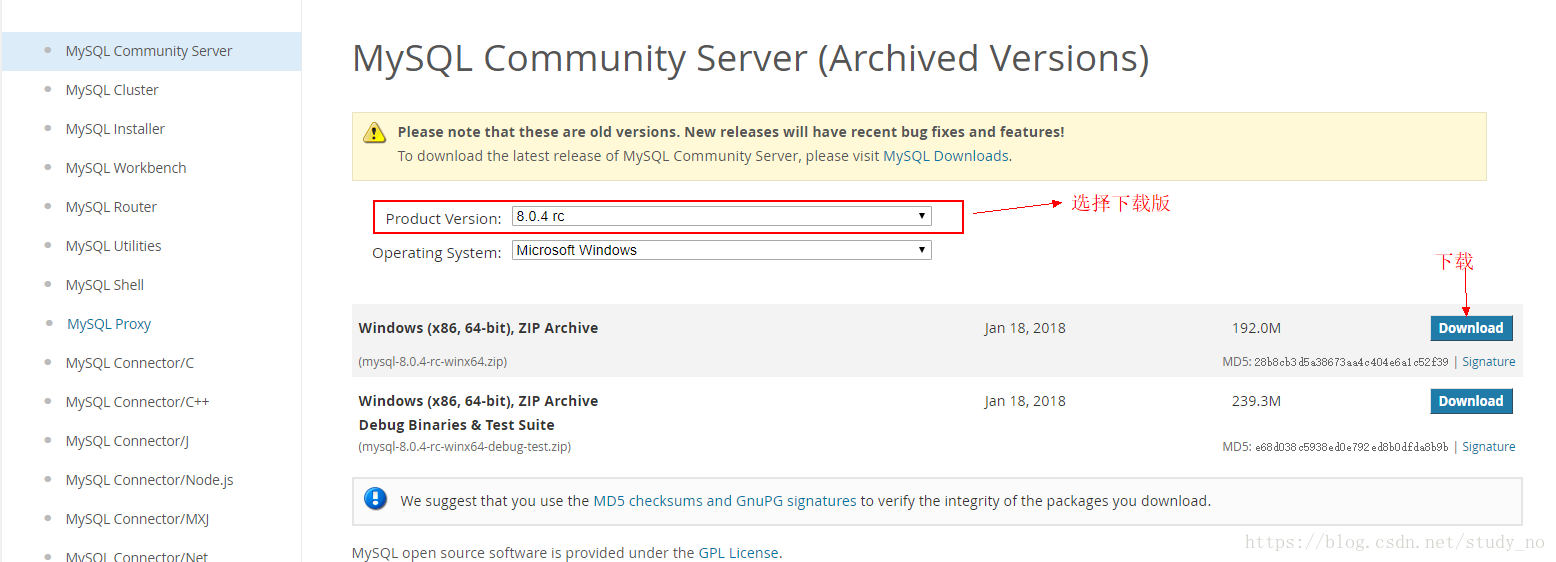Click the 239.3M file size

1256,401
